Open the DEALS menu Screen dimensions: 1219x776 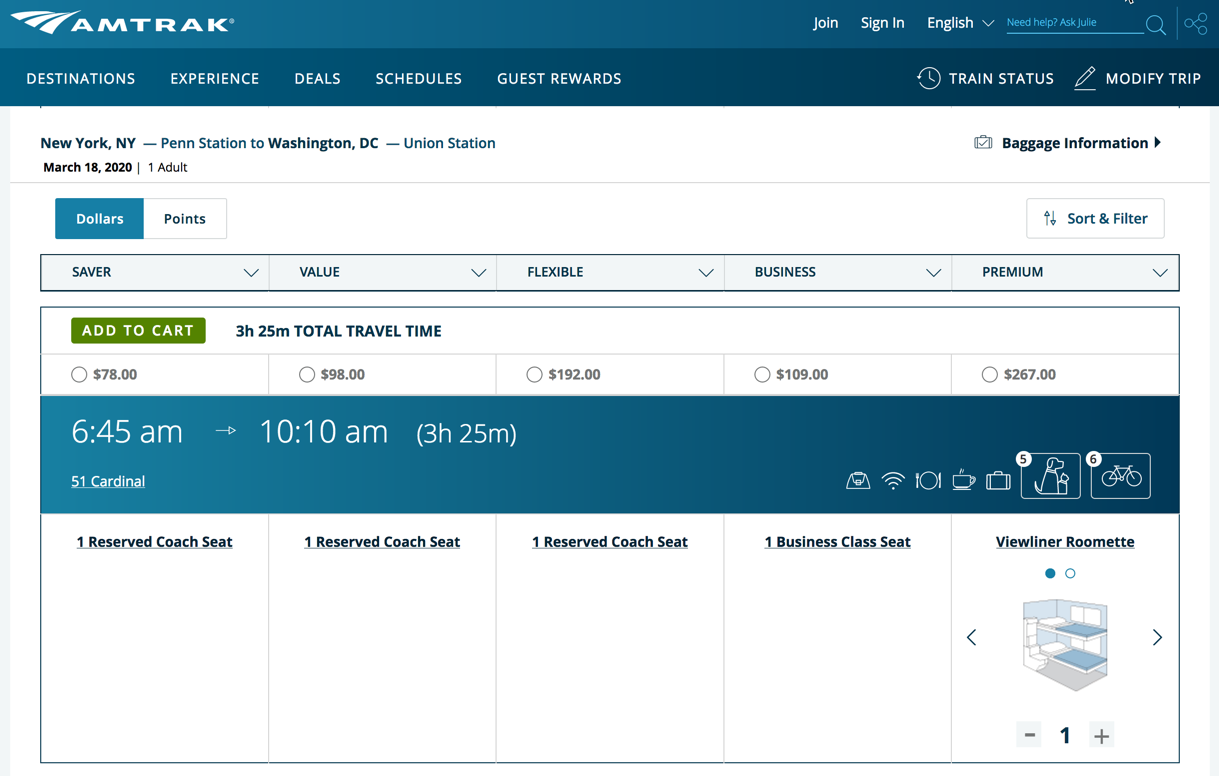(x=317, y=78)
